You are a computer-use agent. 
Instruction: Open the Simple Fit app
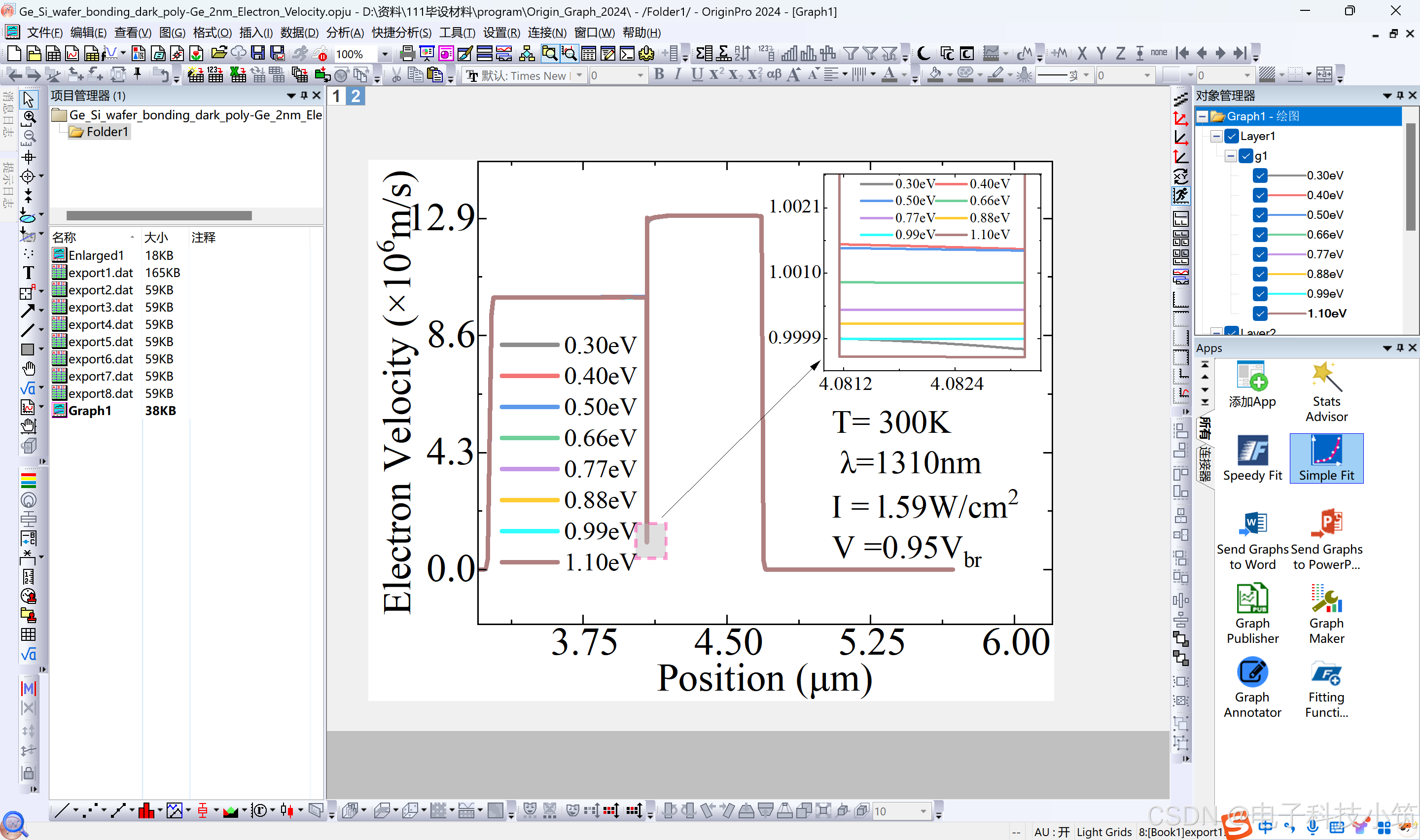[x=1326, y=458]
